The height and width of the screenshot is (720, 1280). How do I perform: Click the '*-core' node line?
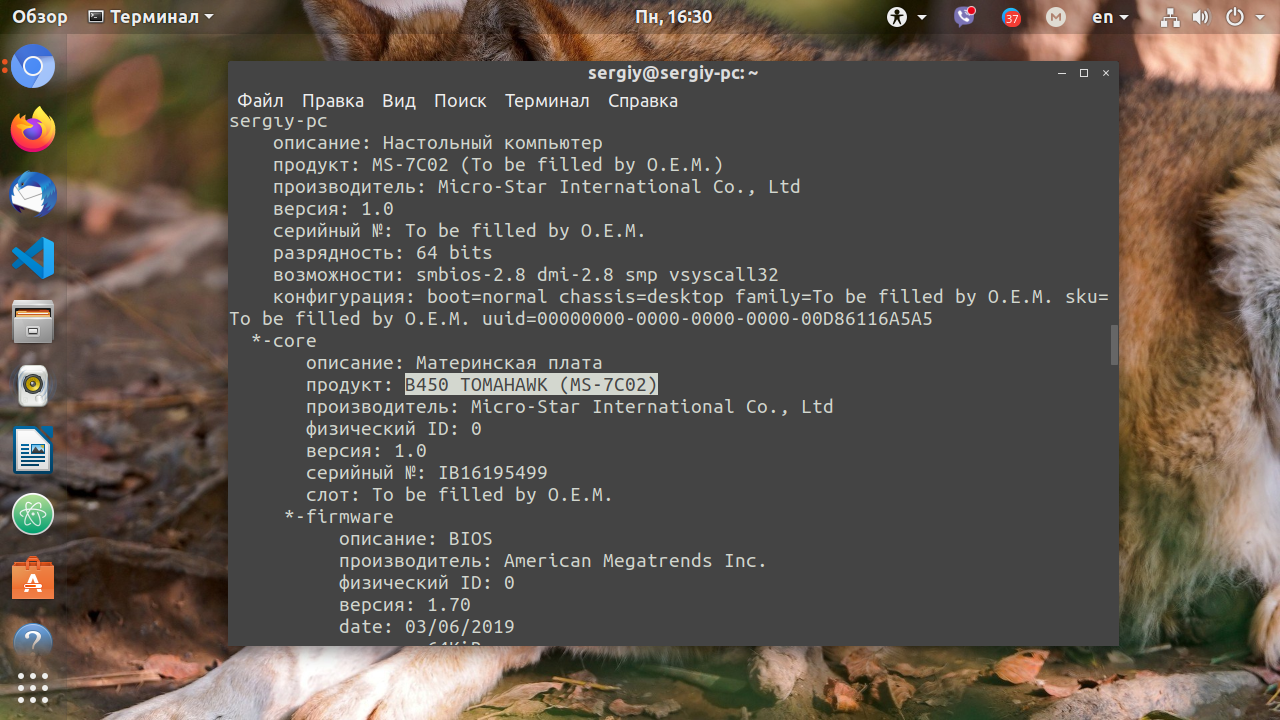tap(284, 341)
